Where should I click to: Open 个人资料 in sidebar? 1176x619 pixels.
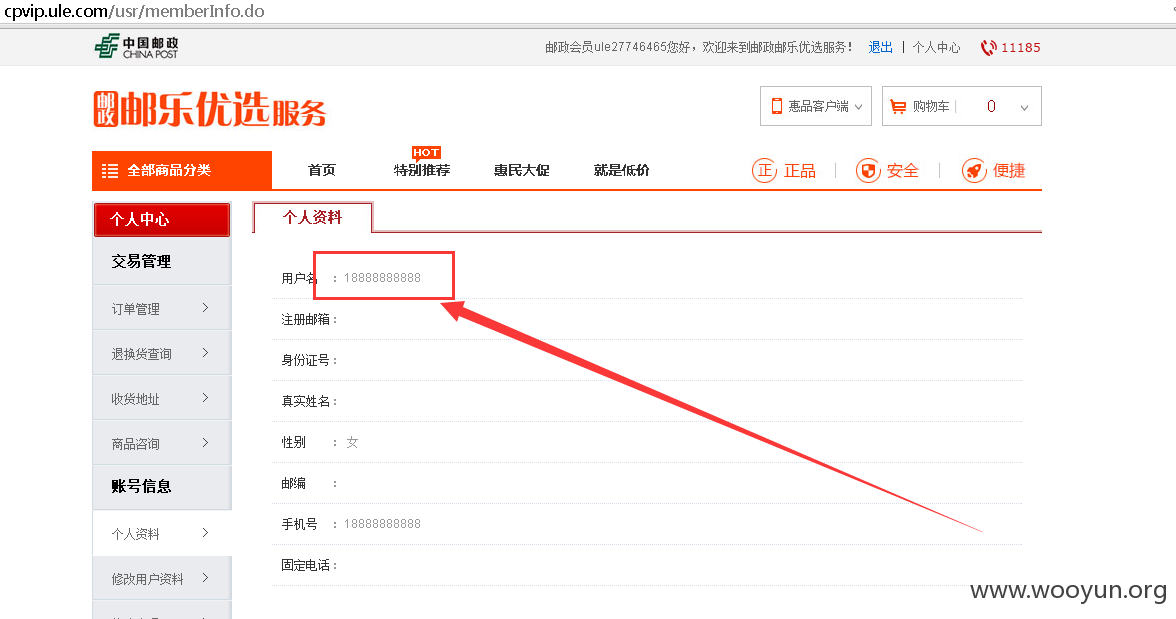[x=136, y=534]
